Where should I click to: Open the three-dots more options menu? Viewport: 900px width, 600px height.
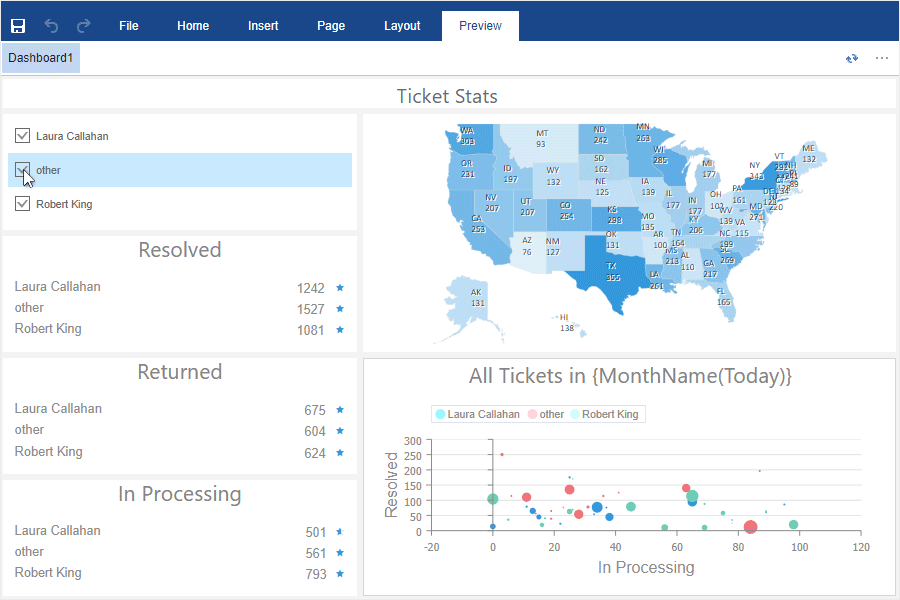tap(882, 58)
